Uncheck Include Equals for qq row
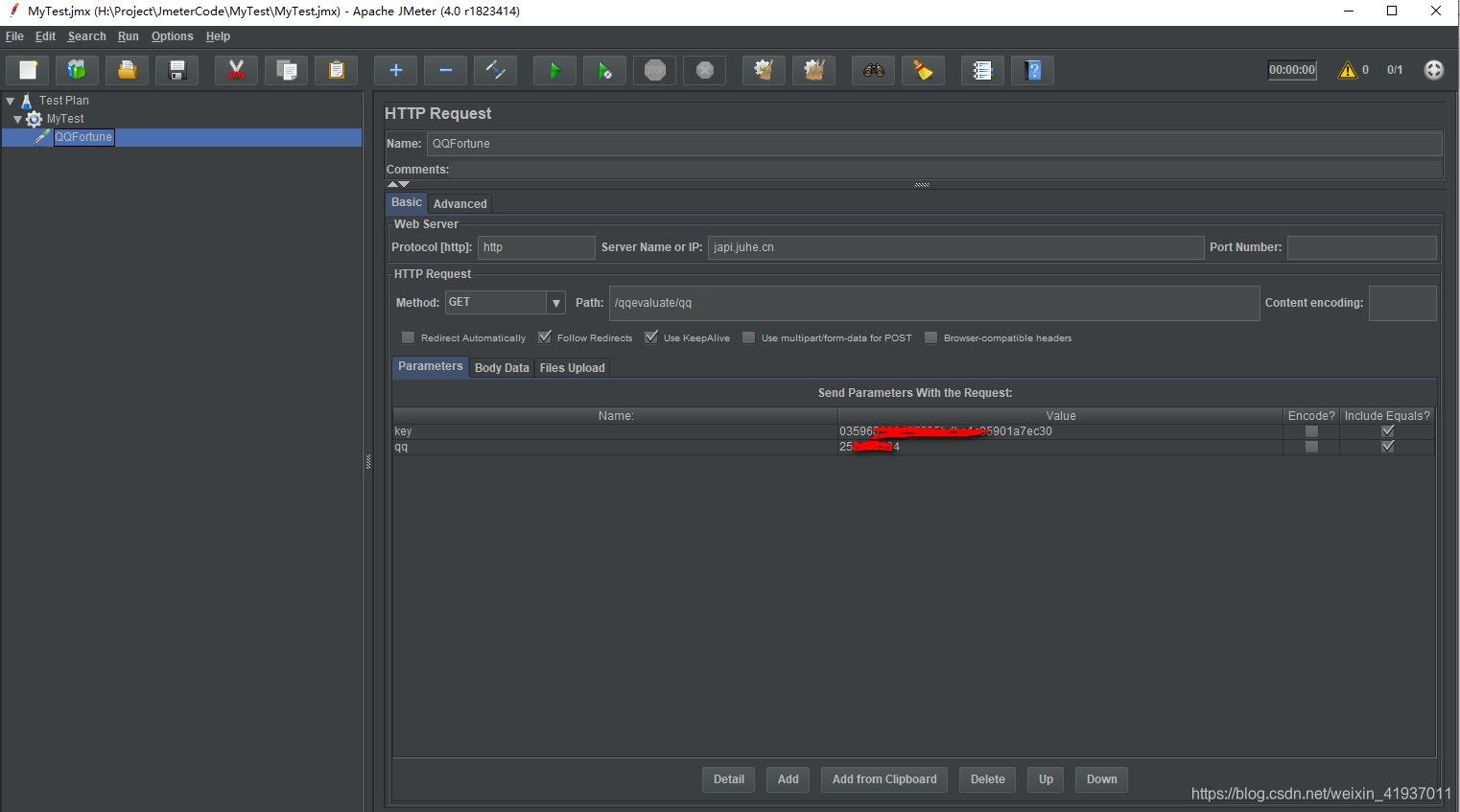 click(1387, 447)
